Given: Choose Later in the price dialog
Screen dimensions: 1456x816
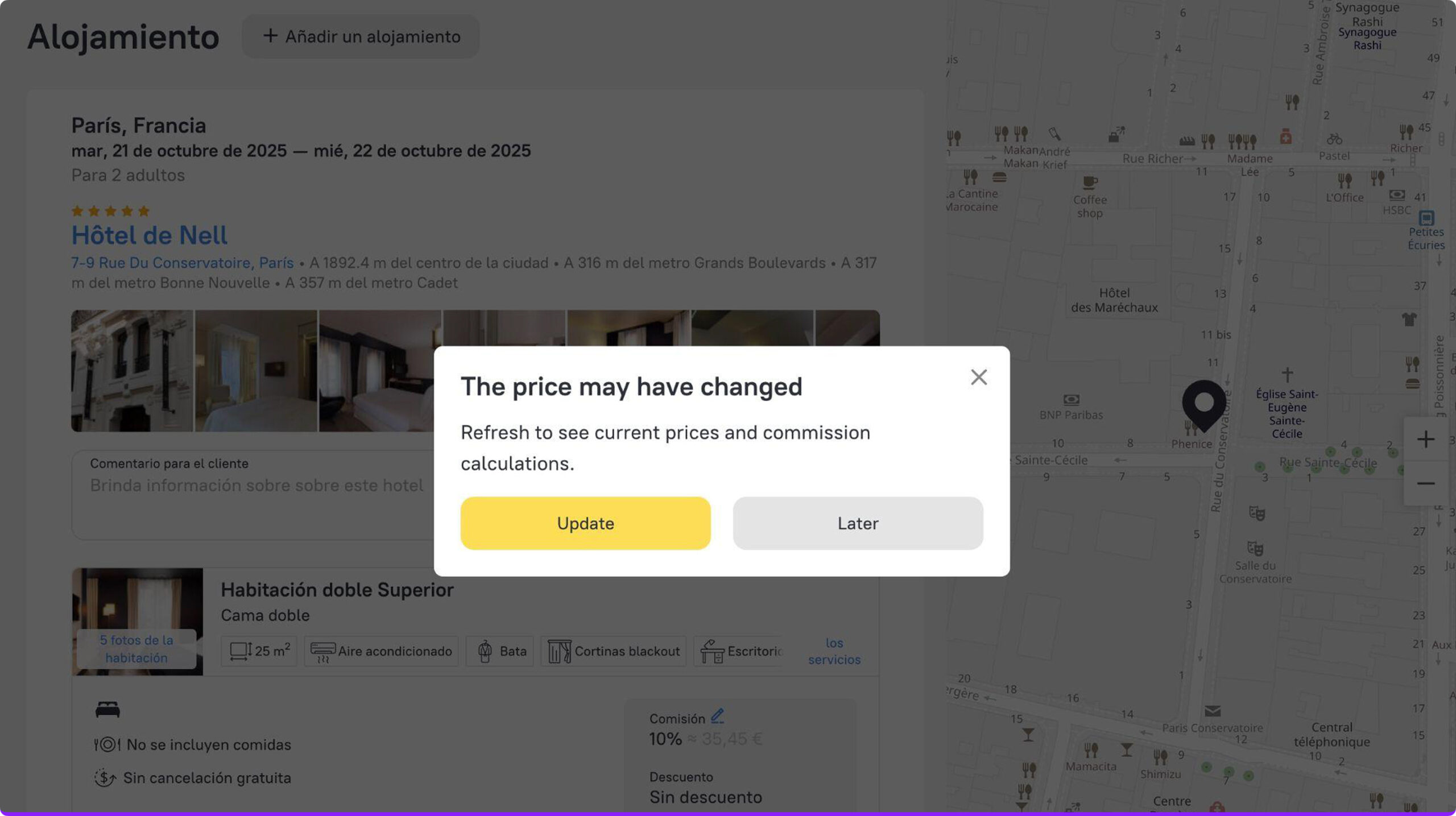Looking at the screenshot, I should coord(857,523).
